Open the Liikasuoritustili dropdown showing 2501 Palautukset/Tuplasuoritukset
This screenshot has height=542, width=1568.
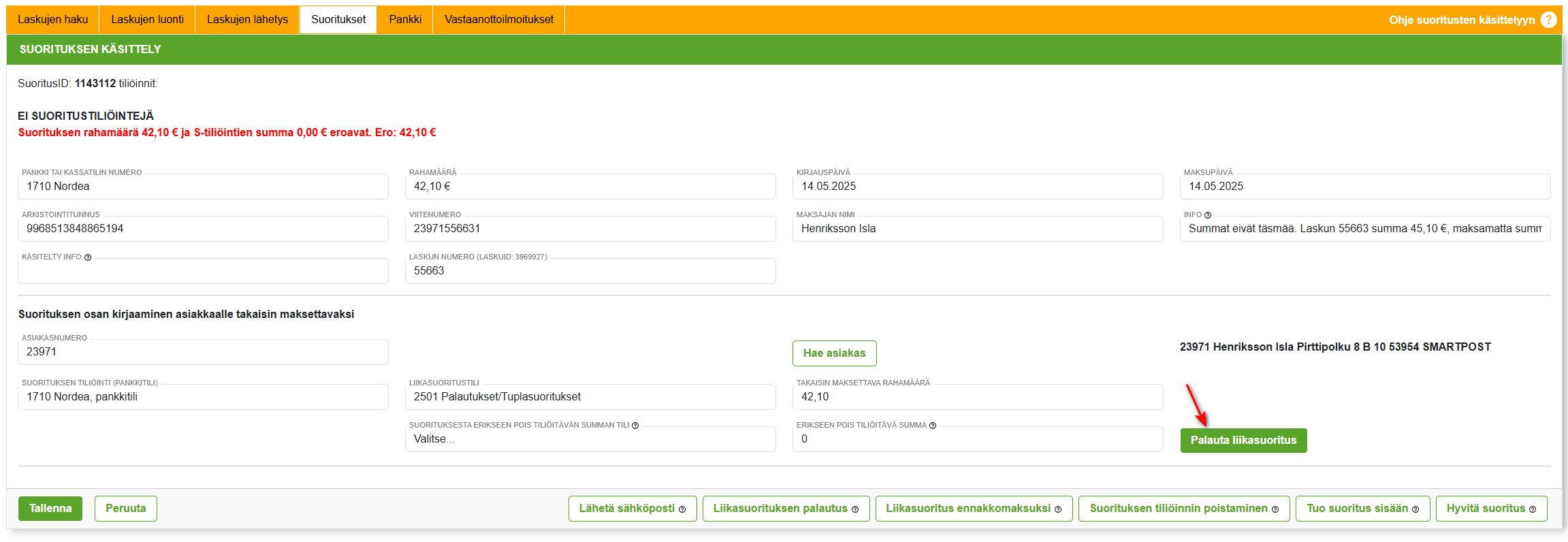590,397
